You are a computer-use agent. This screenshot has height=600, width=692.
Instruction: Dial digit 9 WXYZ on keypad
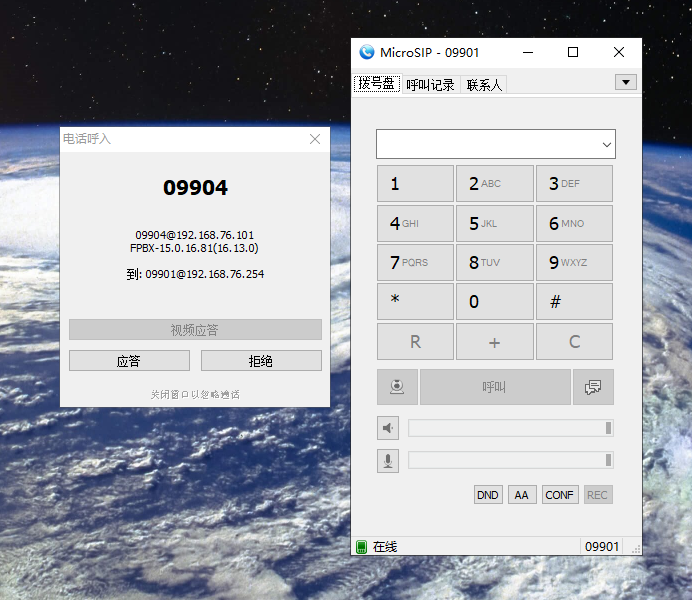574,262
